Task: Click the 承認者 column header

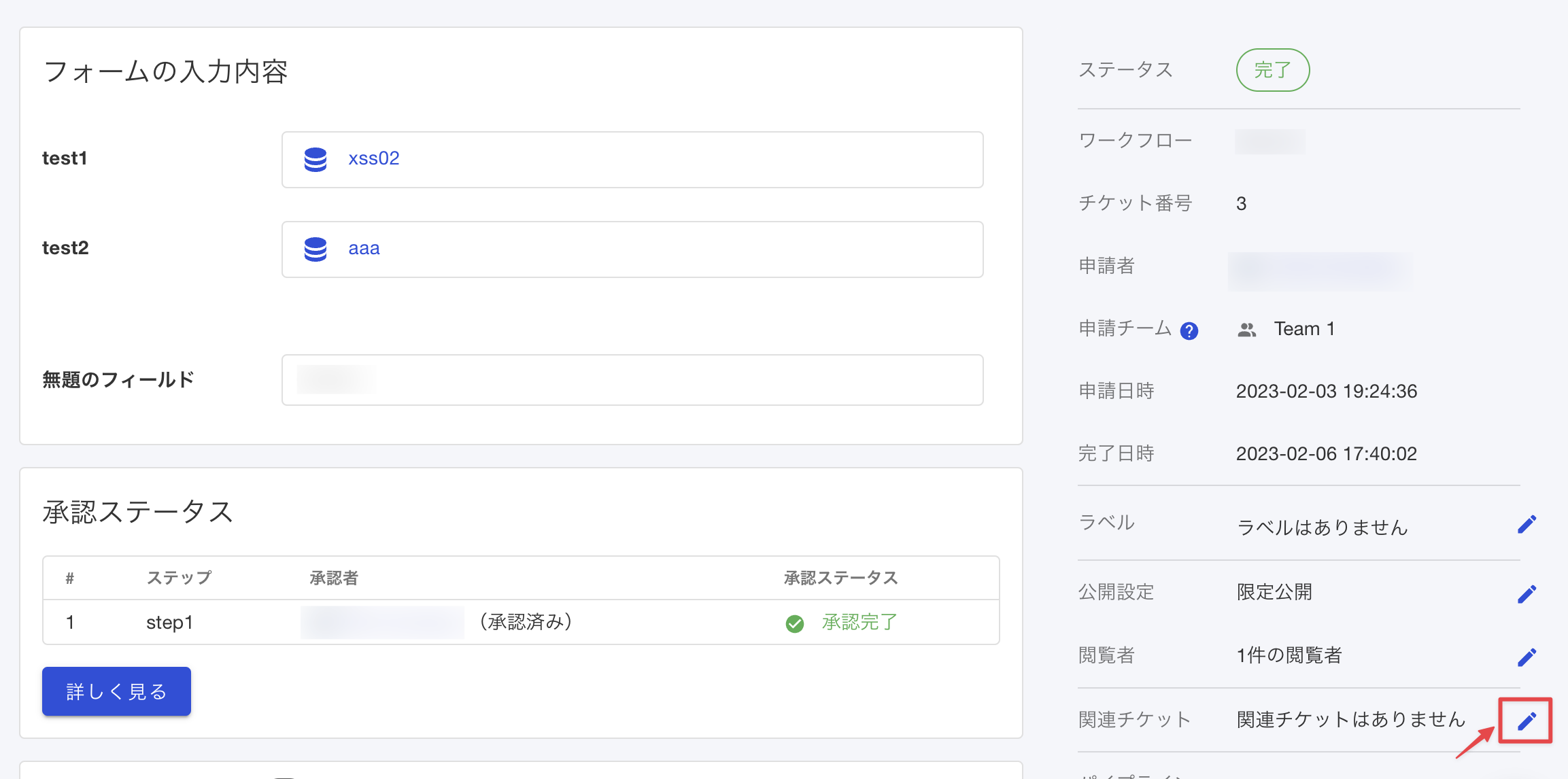Action: [334, 578]
